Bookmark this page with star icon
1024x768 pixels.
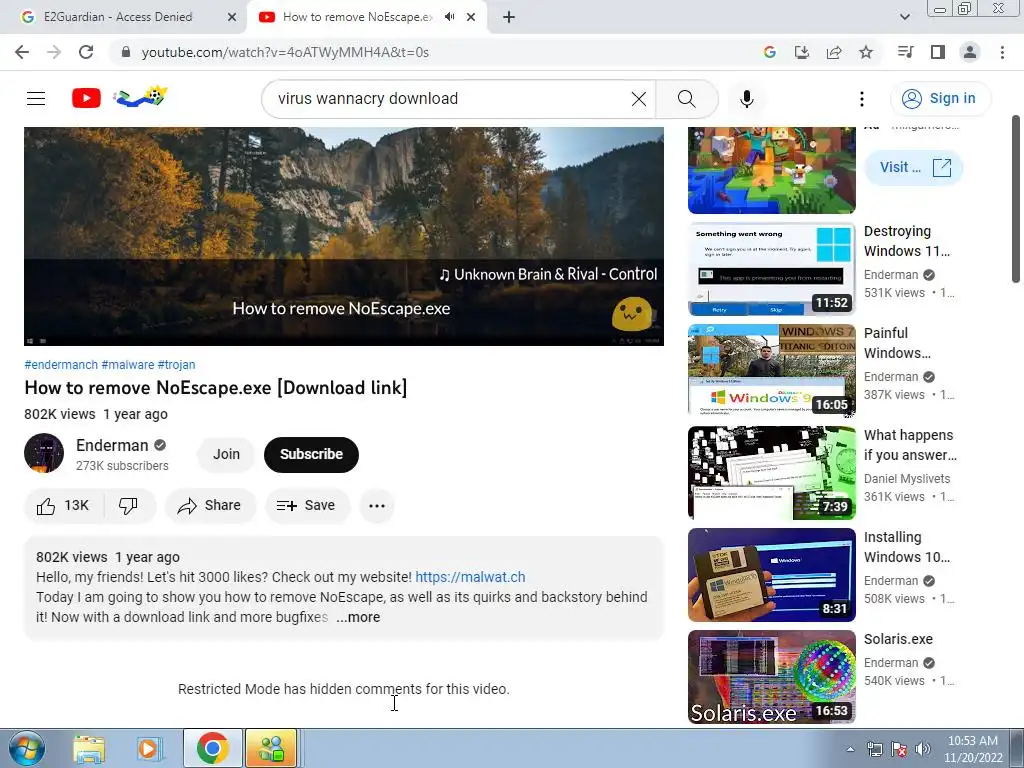tap(866, 52)
